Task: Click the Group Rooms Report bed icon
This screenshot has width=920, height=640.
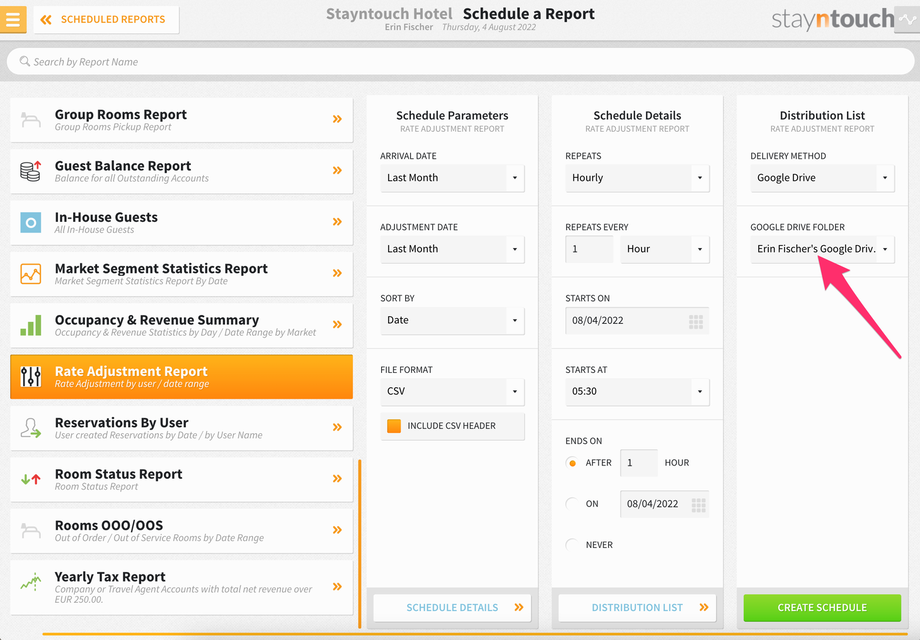Action: [31, 120]
